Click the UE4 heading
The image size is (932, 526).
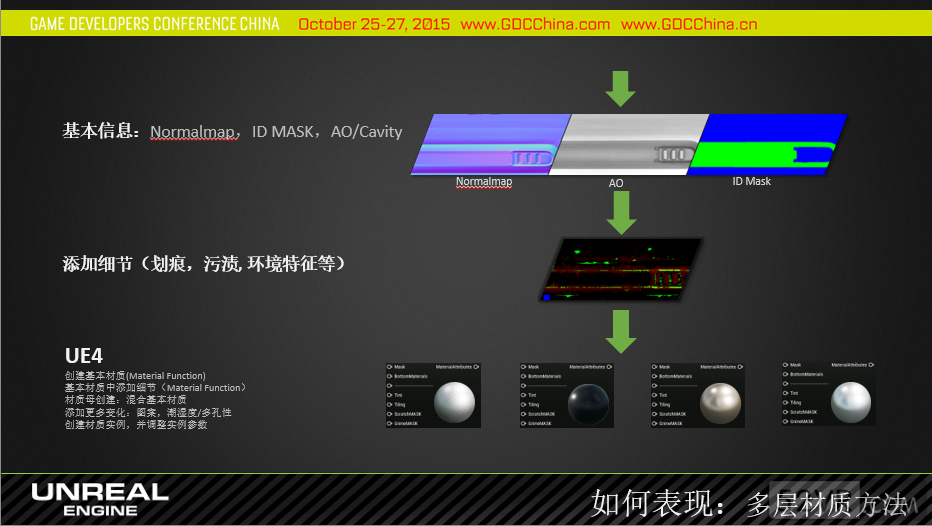84,355
